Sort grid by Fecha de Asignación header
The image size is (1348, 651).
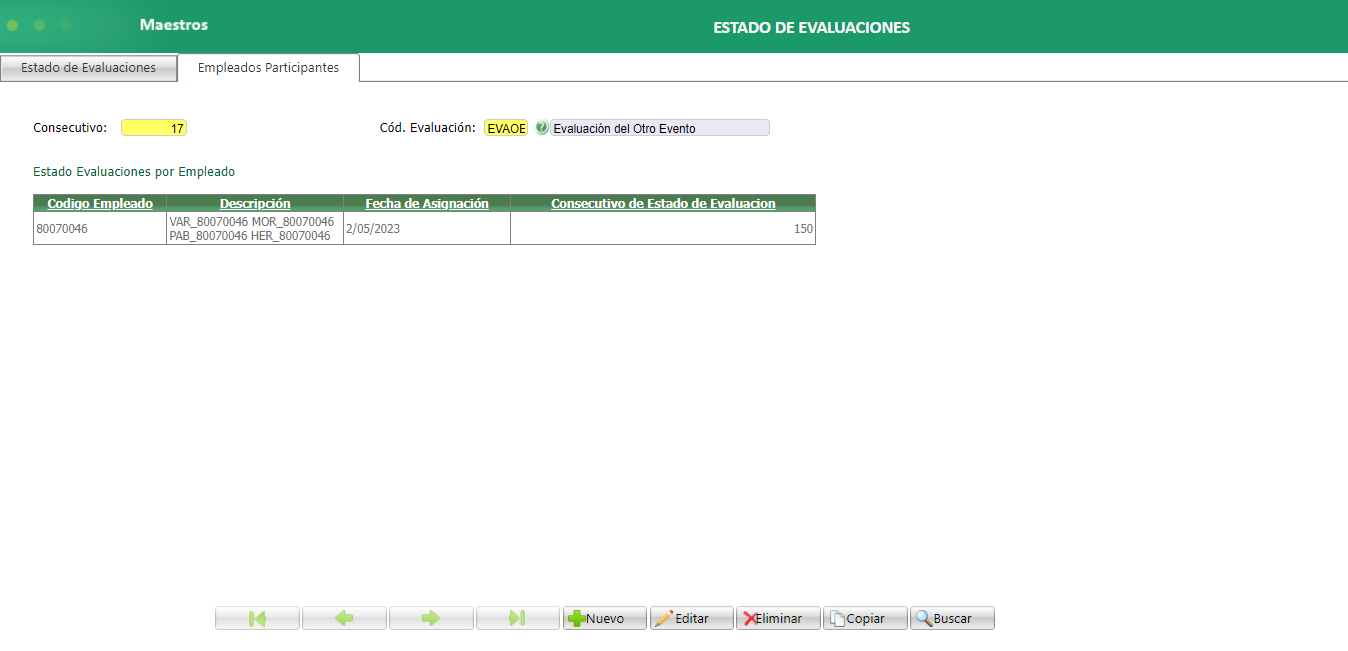click(427, 203)
